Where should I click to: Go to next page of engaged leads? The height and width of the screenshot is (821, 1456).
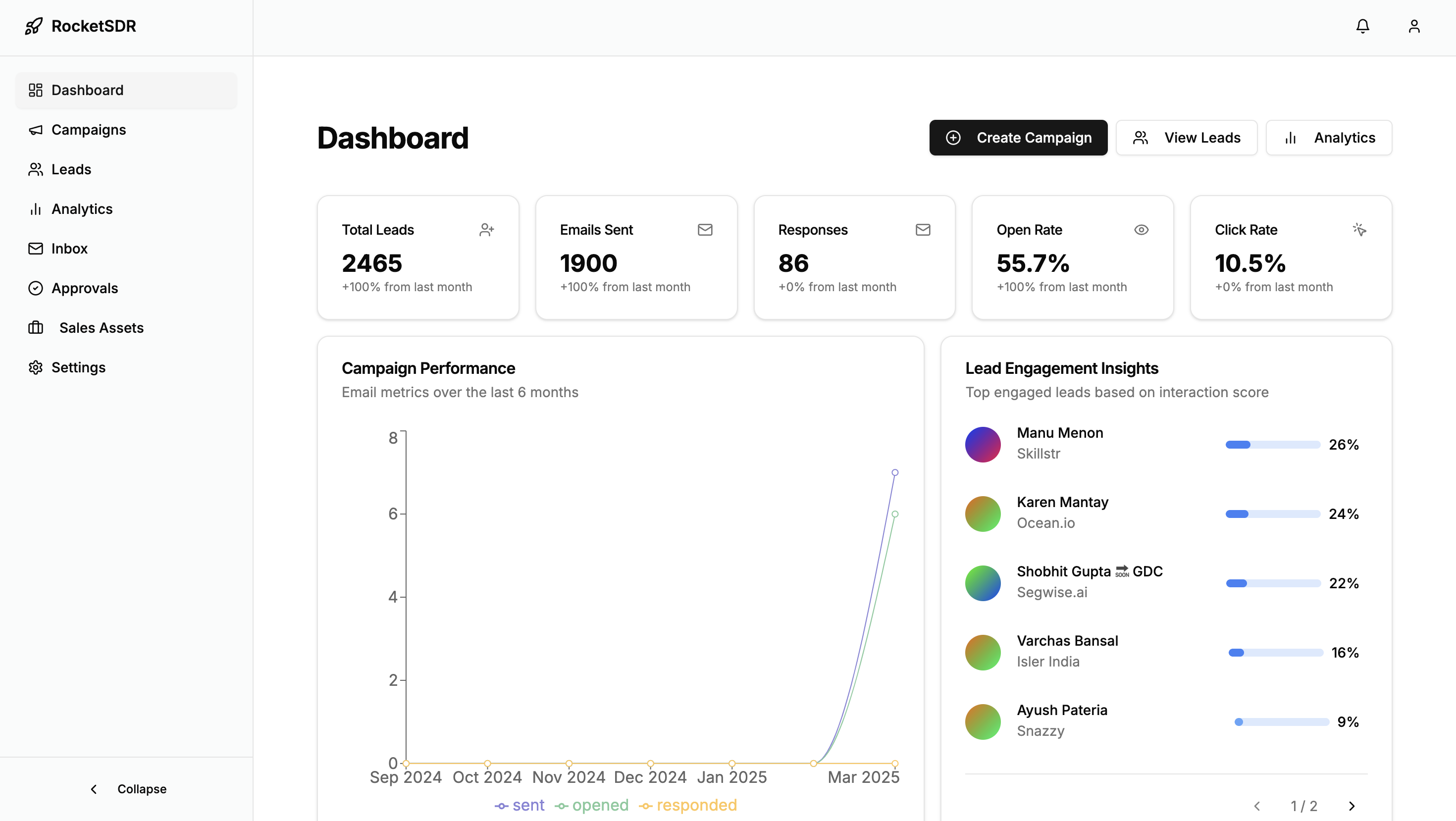click(x=1352, y=806)
